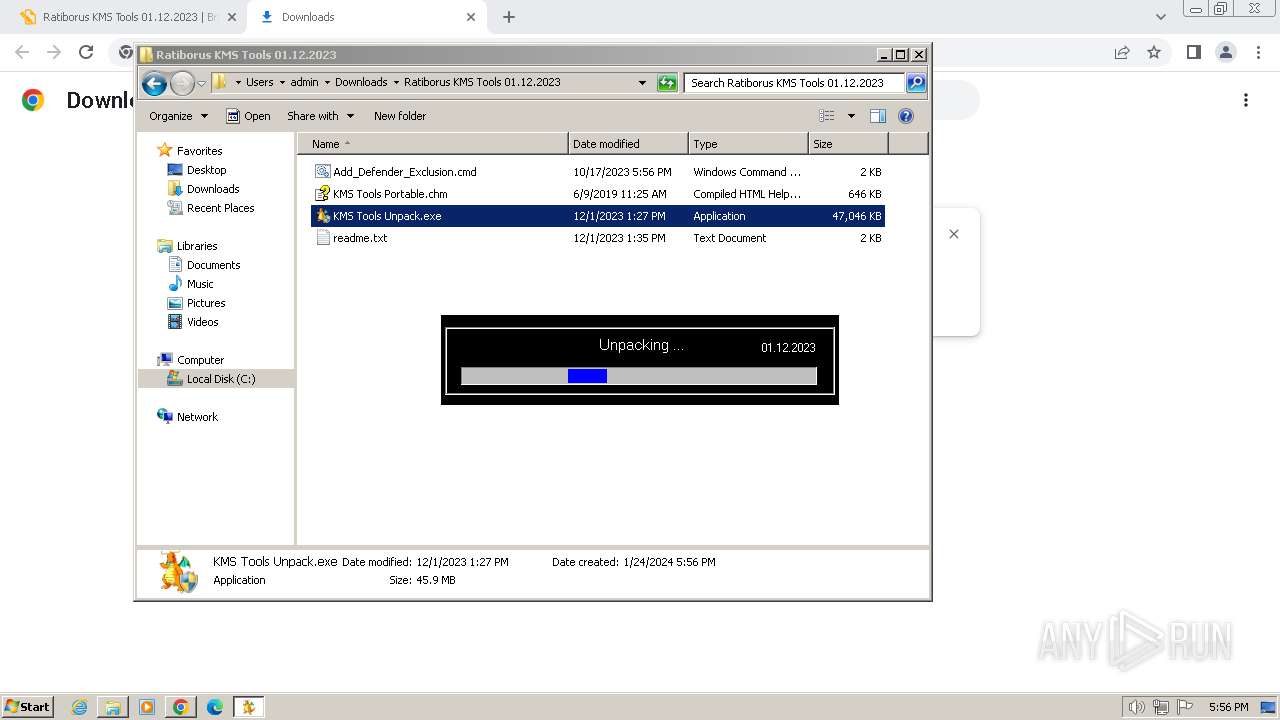
Task: Go back in Explorer window
Action: click(x=154, y=83)
